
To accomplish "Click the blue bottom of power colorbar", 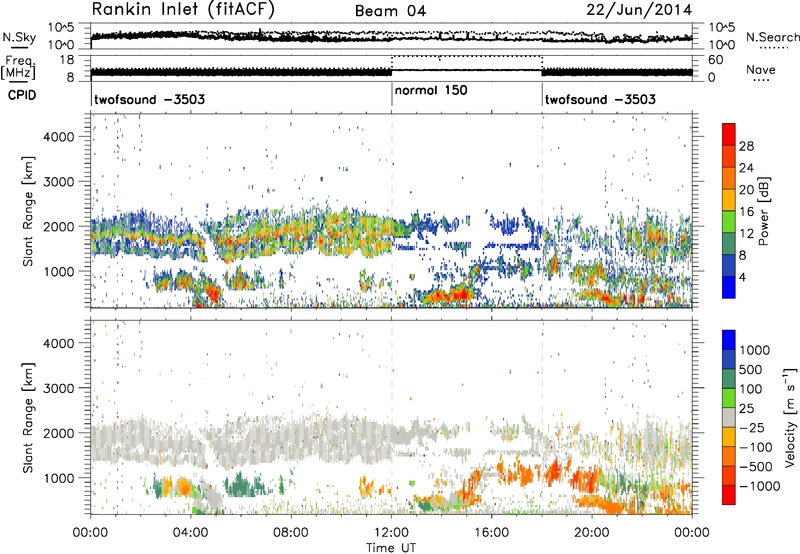I will 729,287.
